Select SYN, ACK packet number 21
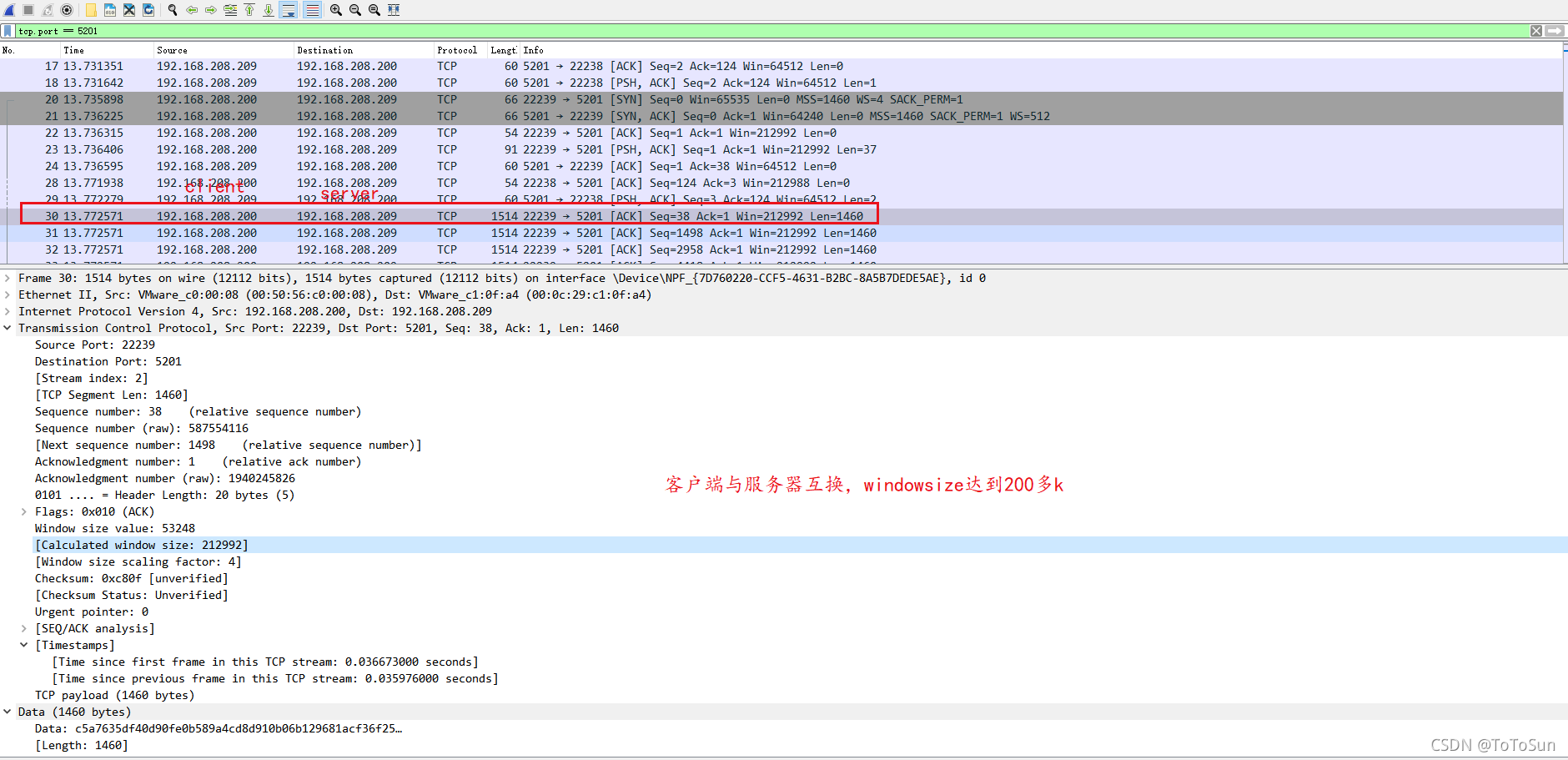1568x760 pixels. click(781, 116)
